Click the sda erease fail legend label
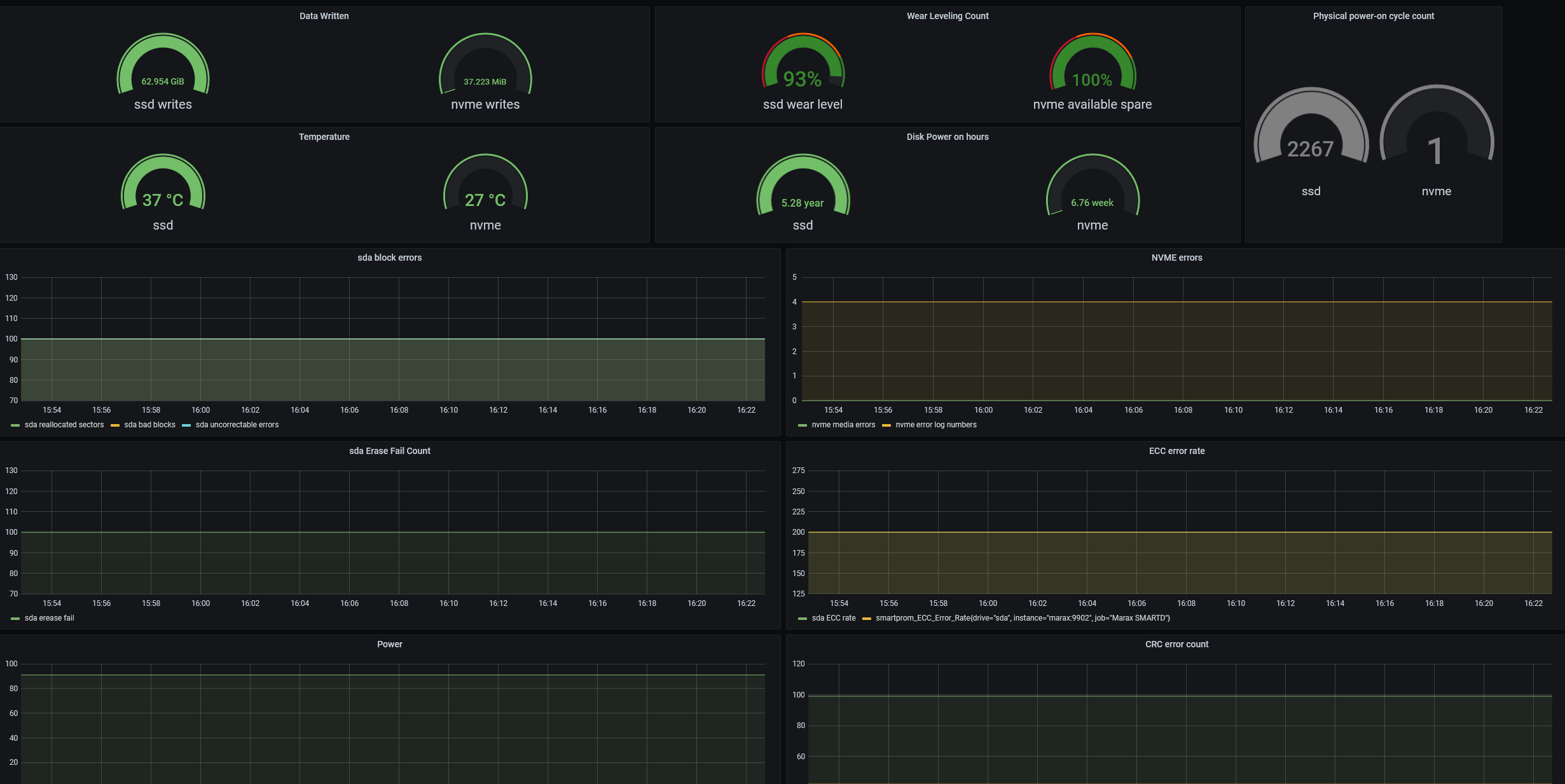The image size is (1565, 784). (x=49, y=618)
